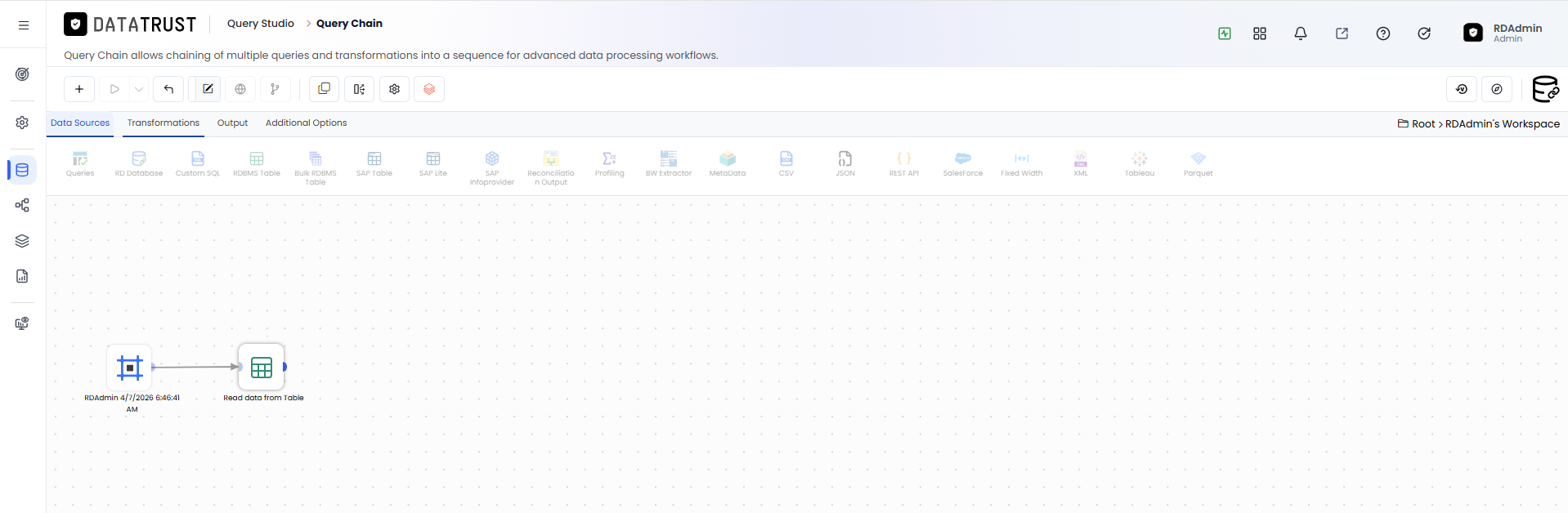Select the RDAdmin start node on canvas

point(129,368)
